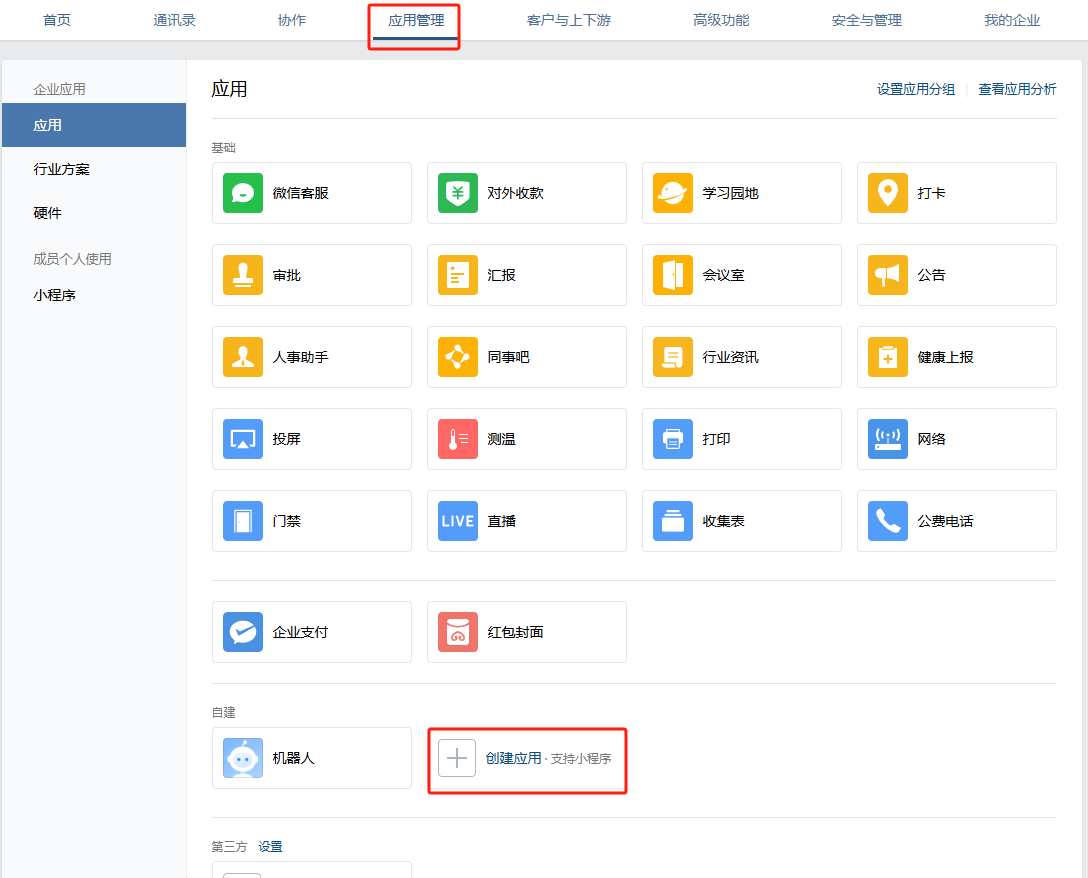Select the 投屏 screen cast icon
Screen dimensions: 1088x878
243,439
